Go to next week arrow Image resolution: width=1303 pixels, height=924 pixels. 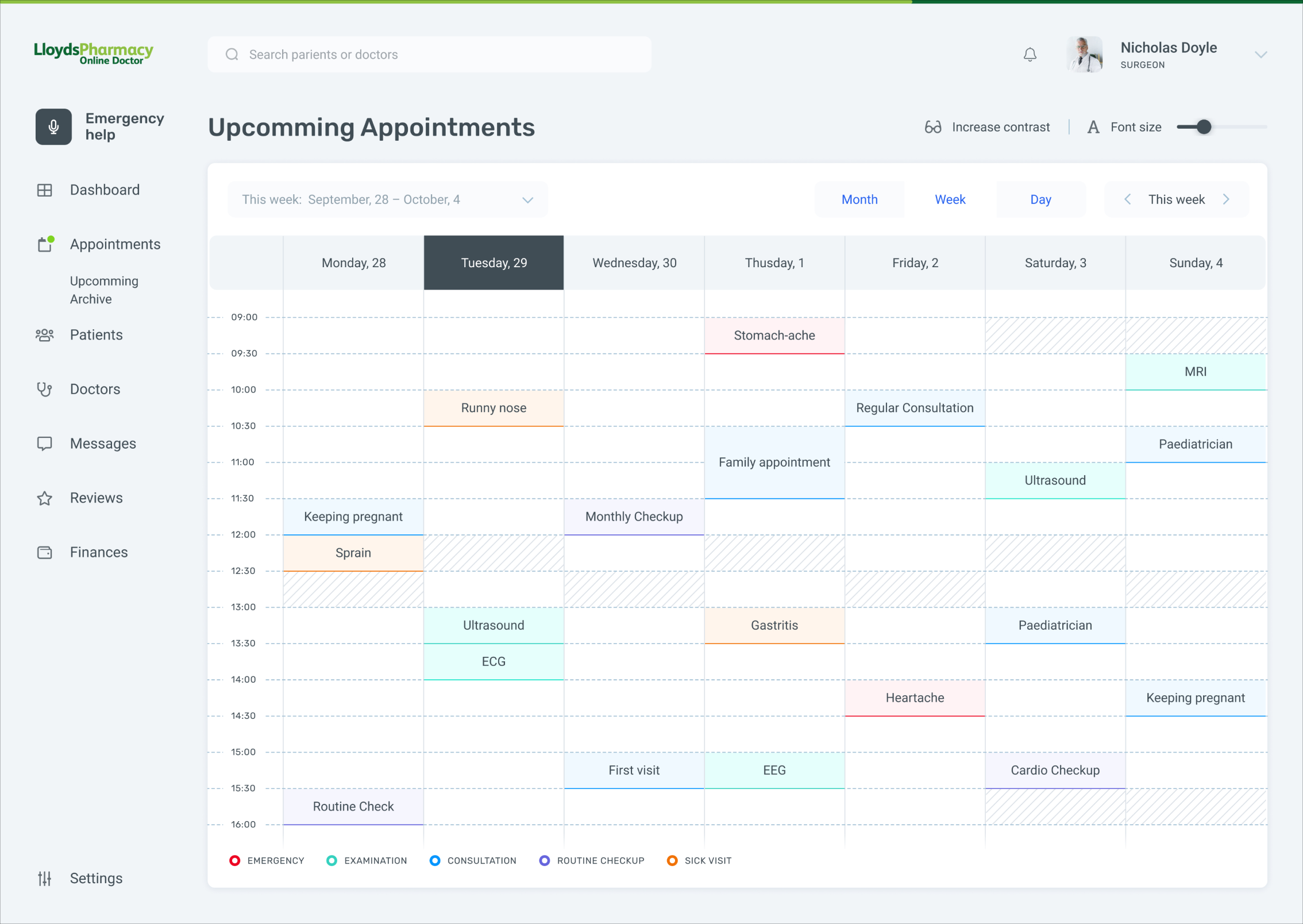click(1226, 199)
